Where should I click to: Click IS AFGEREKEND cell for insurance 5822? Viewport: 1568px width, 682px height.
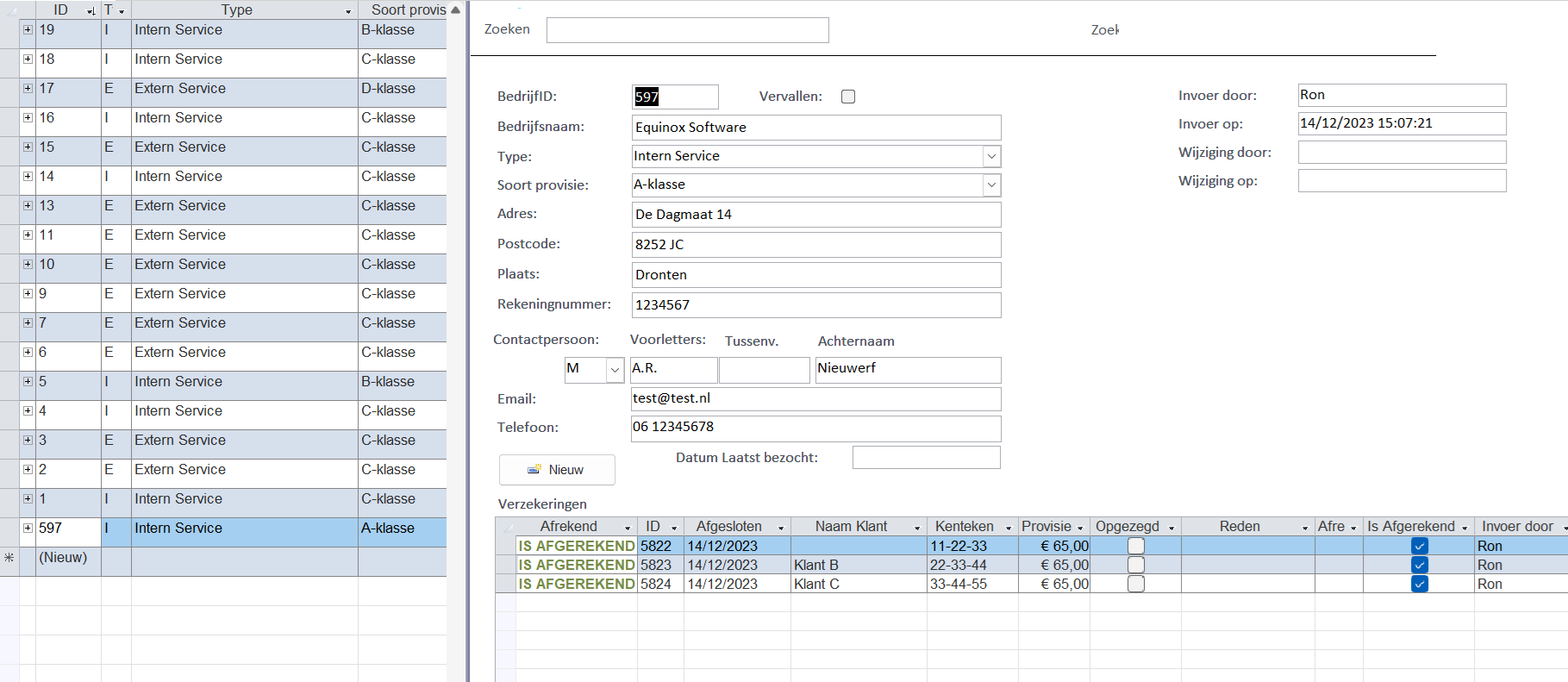click(x=577, y=546)
